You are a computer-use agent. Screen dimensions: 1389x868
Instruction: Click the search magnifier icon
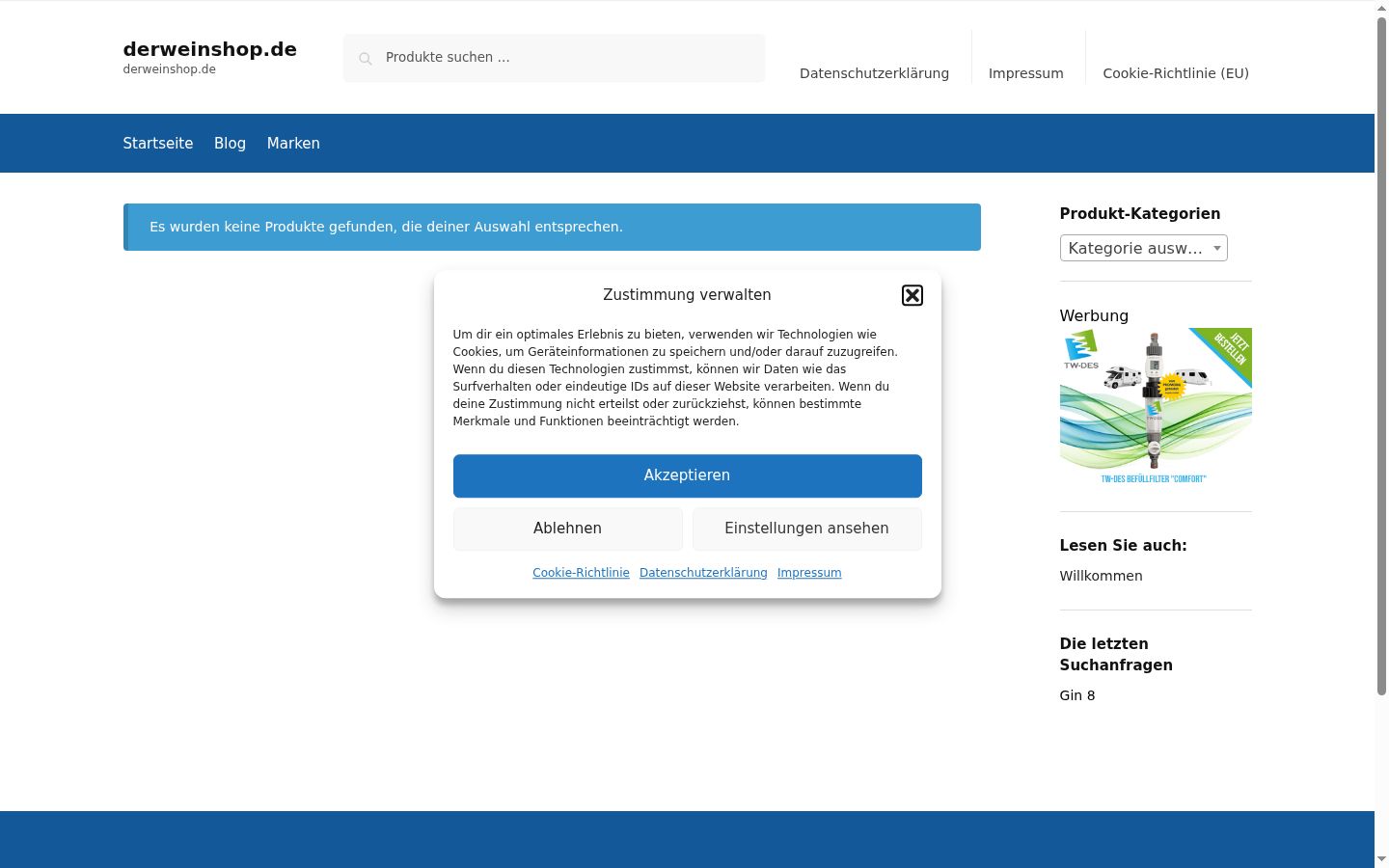[366, 59]
